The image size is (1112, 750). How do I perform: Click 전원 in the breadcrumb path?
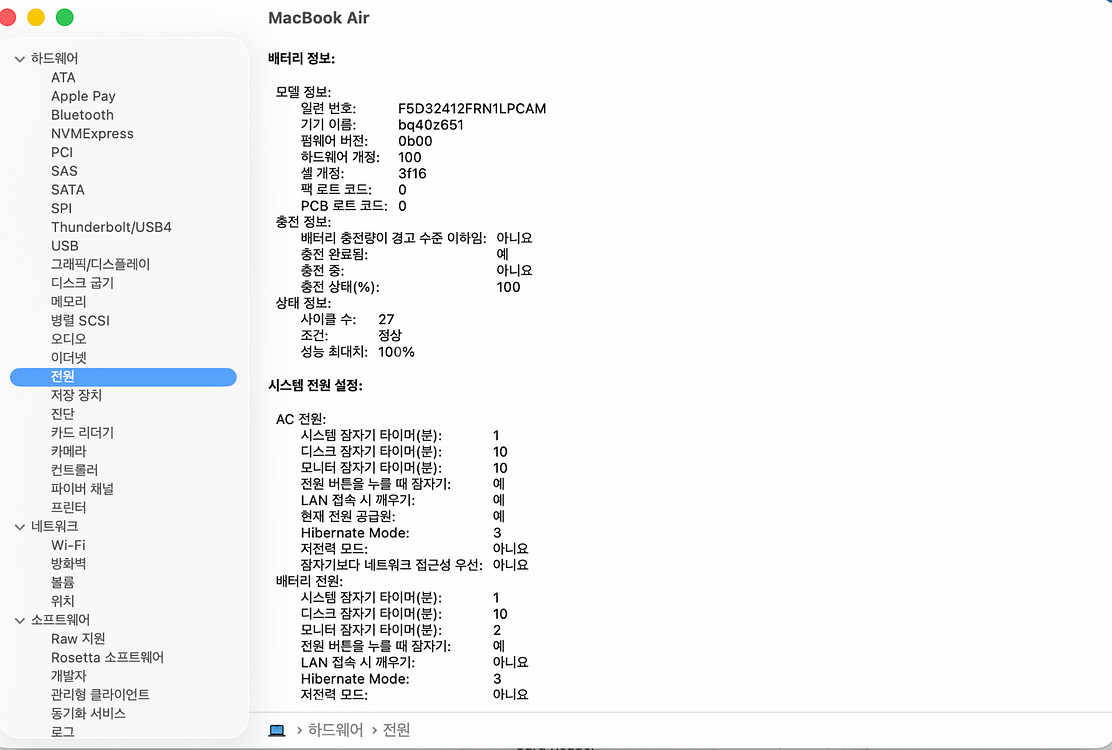(394, 729)
